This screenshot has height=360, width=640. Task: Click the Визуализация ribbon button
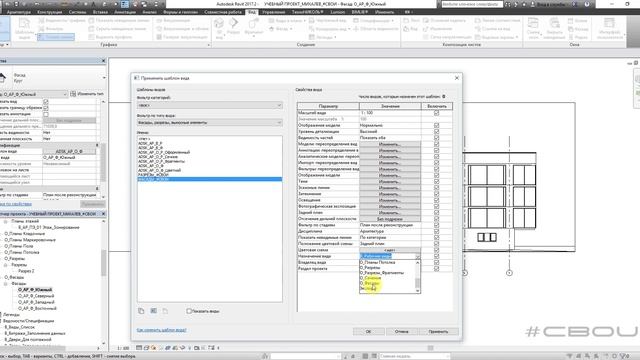coord(173,20)
